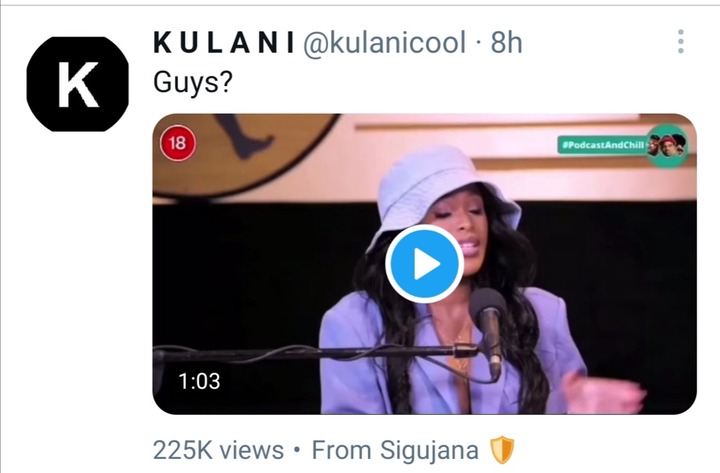Click the @kulanicool handle
The width and height of the screenshot is (720, 473).
[x=384, y=43]
